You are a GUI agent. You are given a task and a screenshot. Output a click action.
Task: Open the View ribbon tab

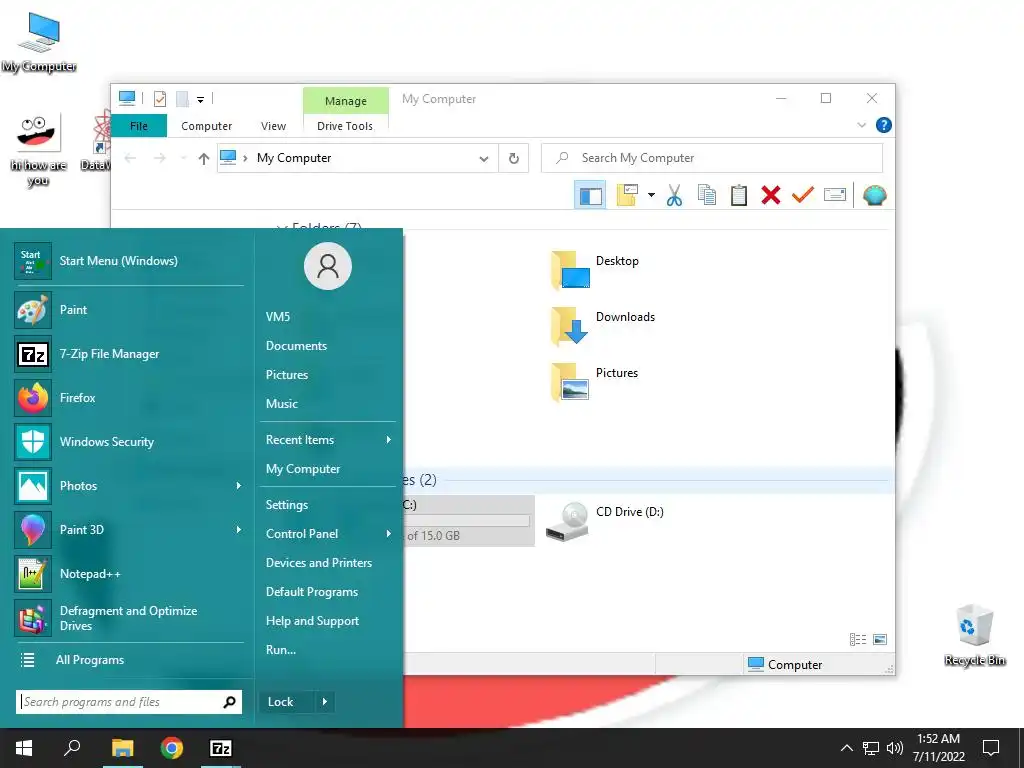(273, 126)
